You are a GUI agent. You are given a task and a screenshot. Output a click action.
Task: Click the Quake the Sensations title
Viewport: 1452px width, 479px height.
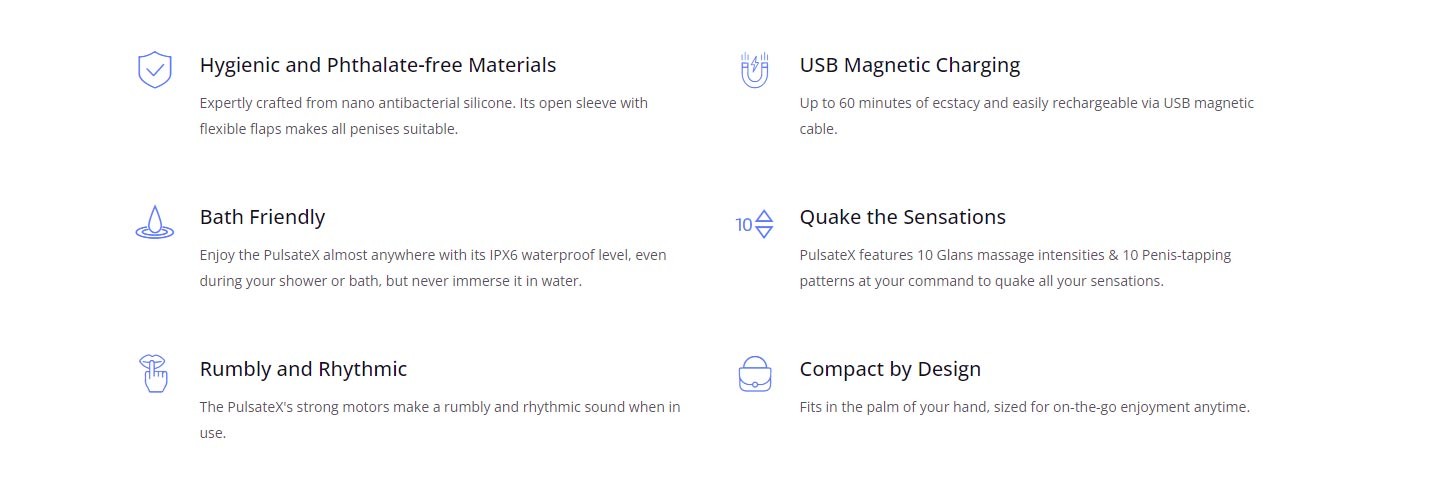tap(903, 217)
